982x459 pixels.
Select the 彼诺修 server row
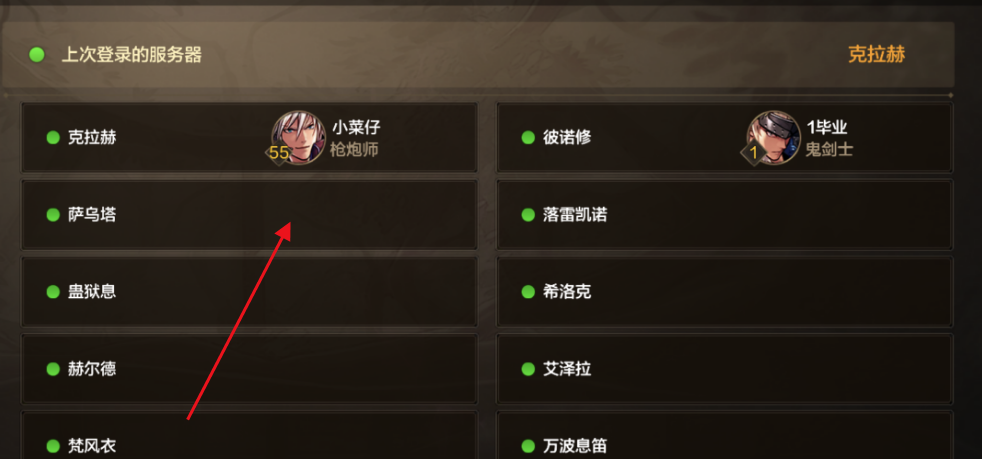725,137
